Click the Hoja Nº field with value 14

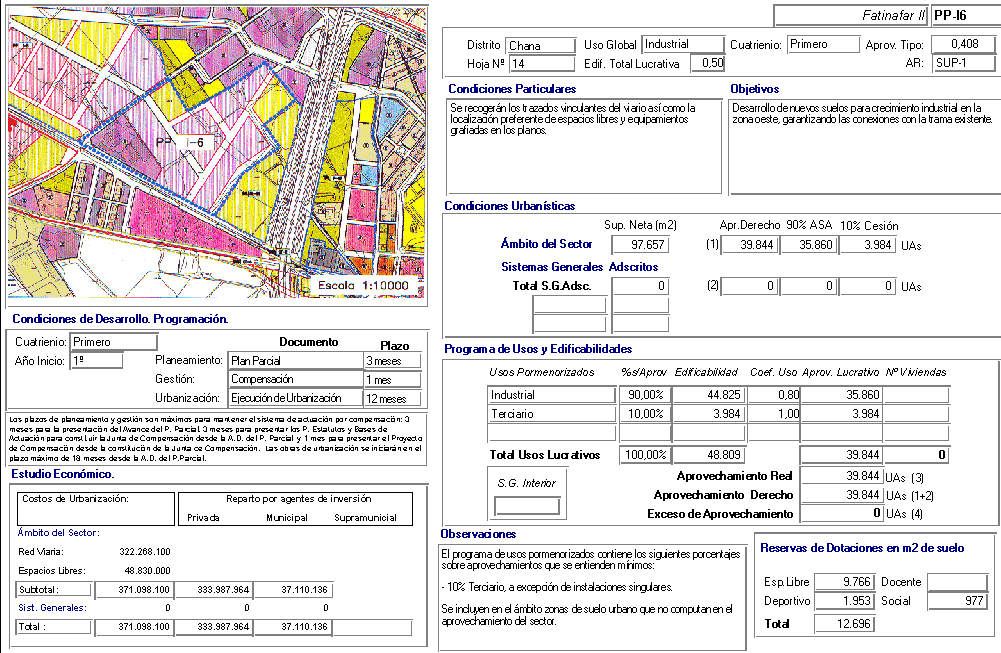[x=540, y=64]
